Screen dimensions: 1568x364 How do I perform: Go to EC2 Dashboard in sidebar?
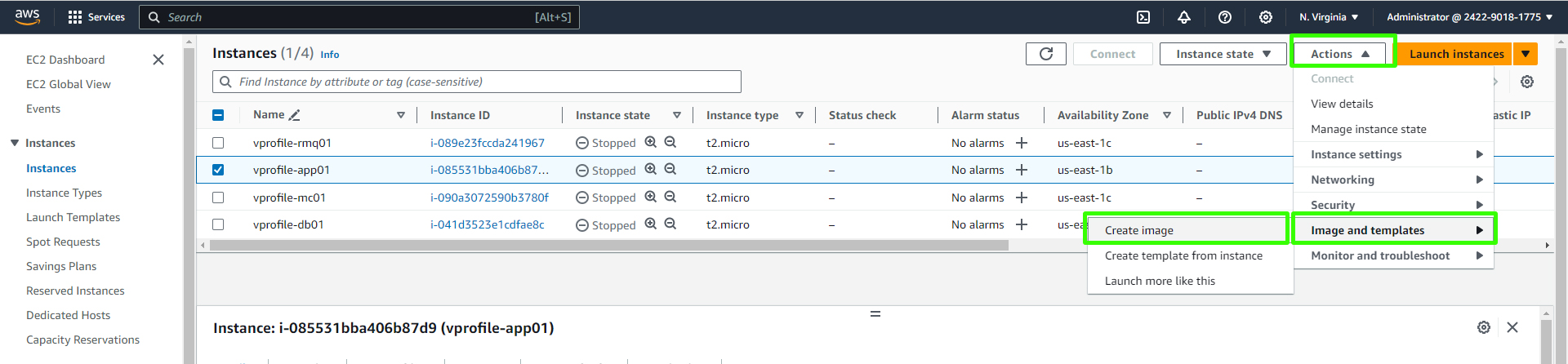click(x=65, y=60)
